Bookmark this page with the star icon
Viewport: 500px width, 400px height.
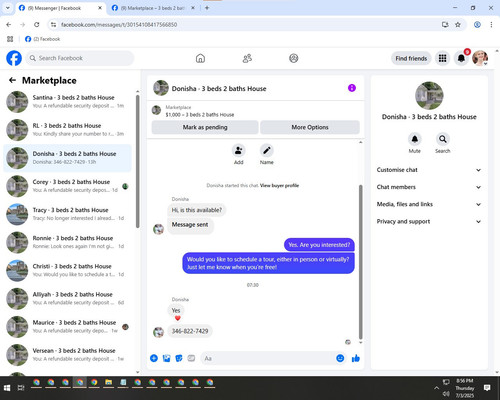[458, 25]
